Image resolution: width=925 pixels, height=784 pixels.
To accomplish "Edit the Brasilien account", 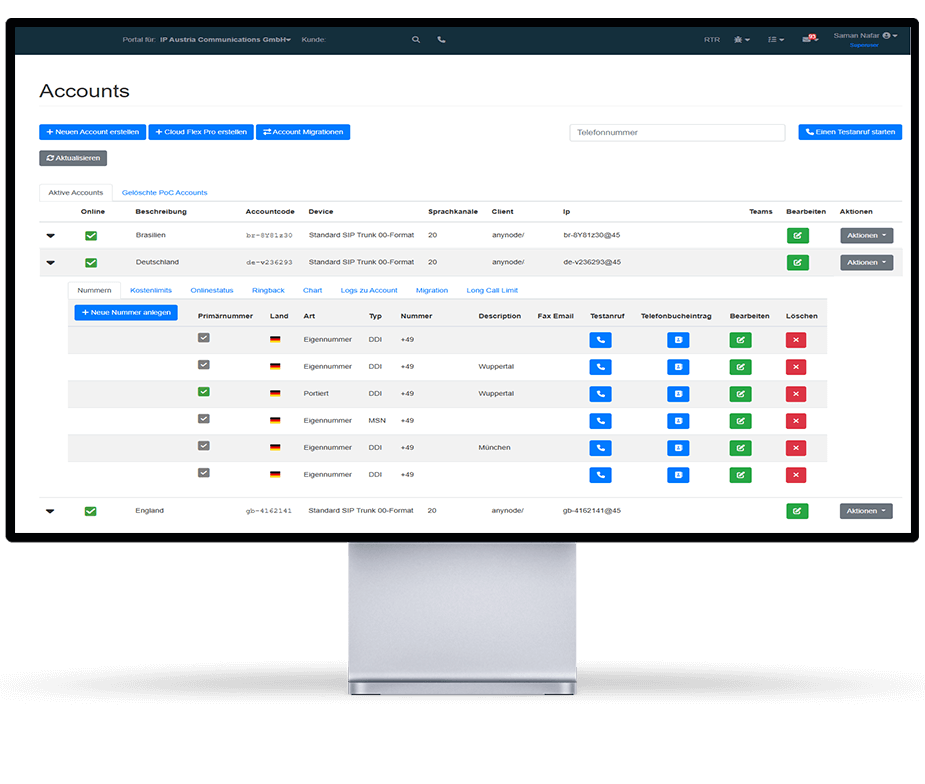I will (x=797, y=236).
